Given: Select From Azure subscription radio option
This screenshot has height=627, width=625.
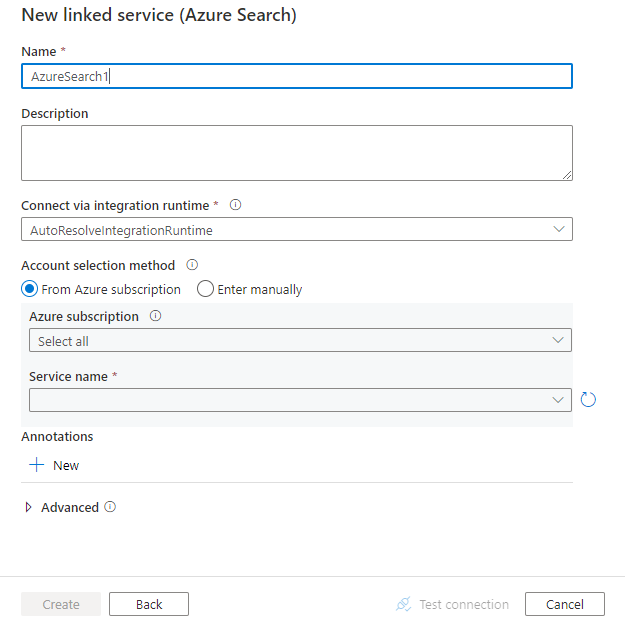Looking at the screenshot, I should pyautogui.click(x=30, y=289).
